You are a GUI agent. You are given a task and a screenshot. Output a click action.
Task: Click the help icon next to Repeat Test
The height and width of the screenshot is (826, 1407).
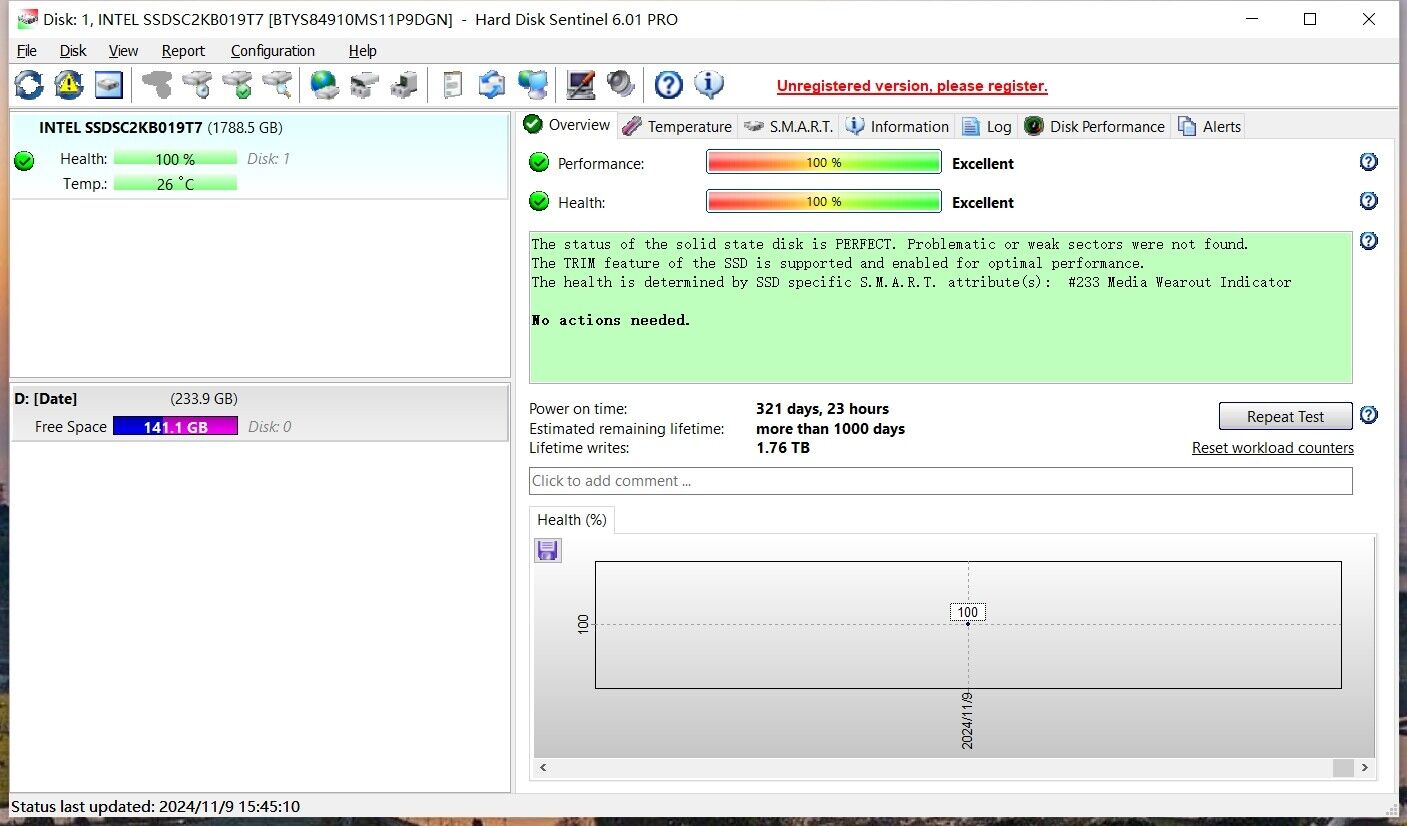(x=1369, y=415)
